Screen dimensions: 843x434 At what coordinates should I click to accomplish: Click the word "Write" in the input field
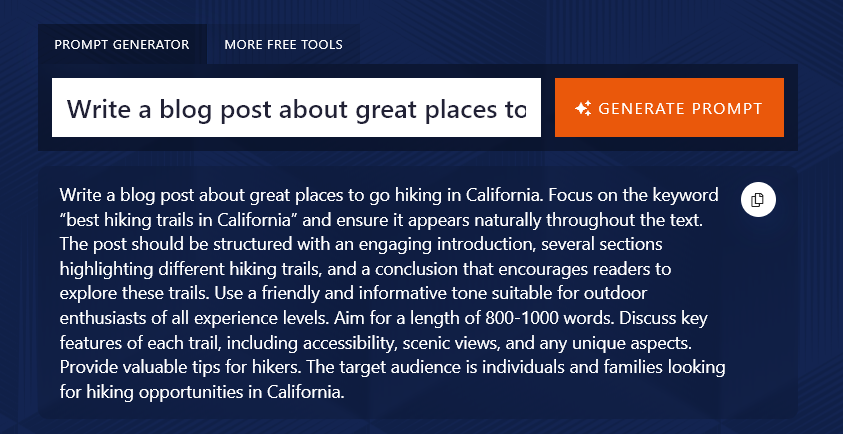pyautogui.click(x=99, y=108)
